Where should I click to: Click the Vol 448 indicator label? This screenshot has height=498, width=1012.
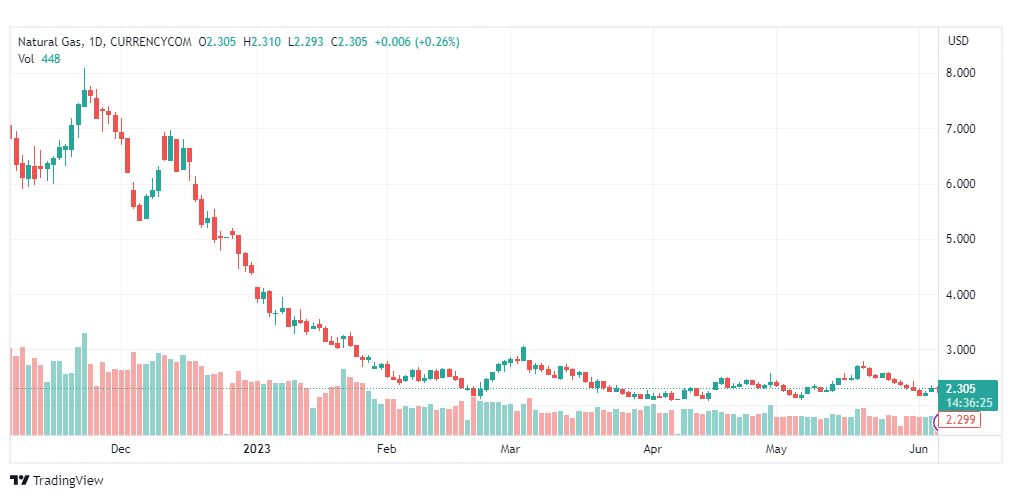coord(39,58)
